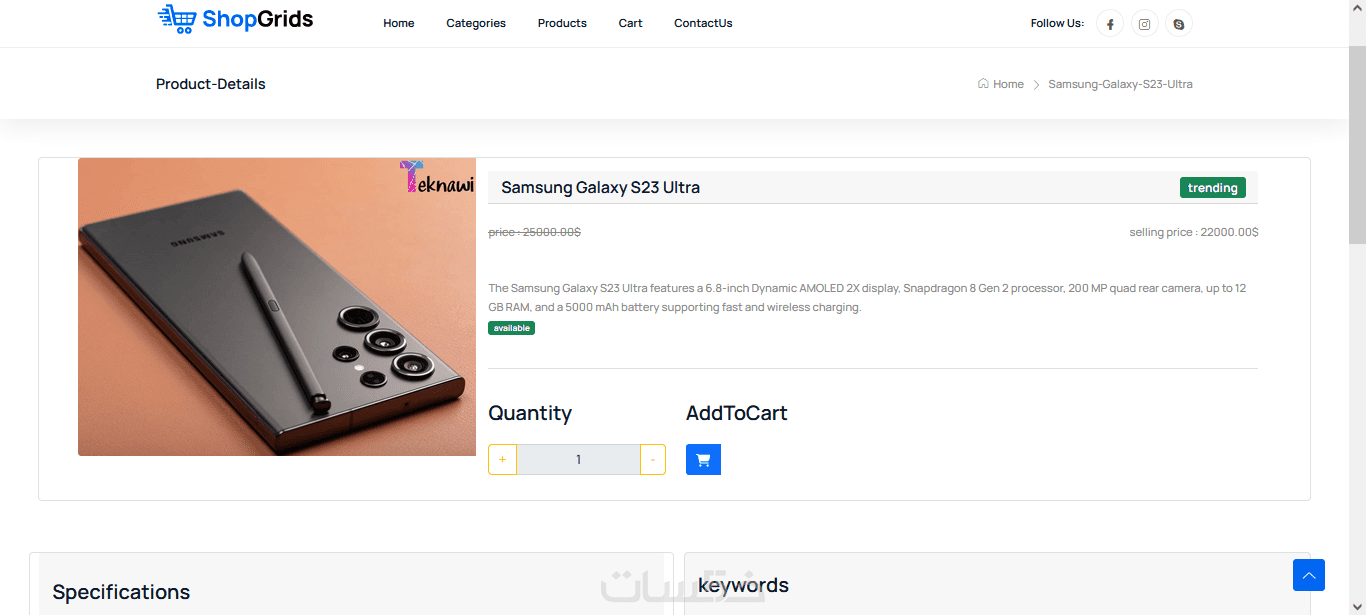Open the Categories menu item
The width and height of the screenshot is (1366, 615).
(476, 23)
